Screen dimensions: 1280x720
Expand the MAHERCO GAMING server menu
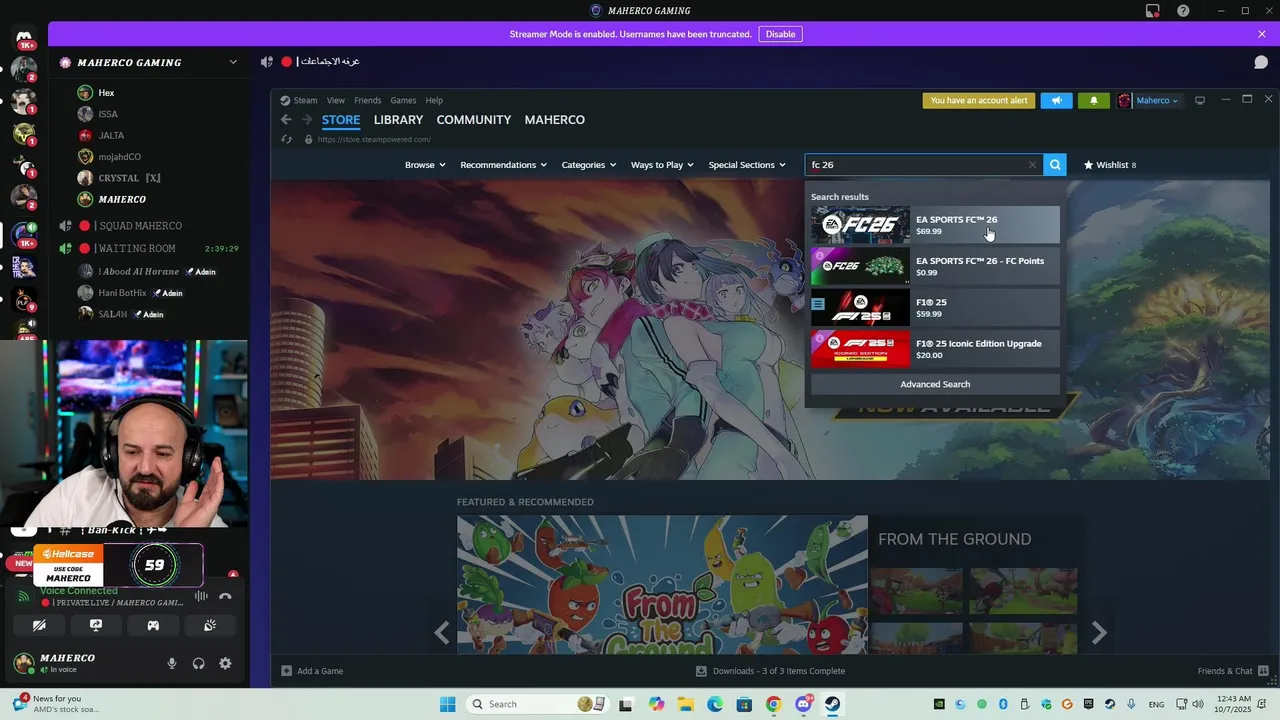point(233,62)
